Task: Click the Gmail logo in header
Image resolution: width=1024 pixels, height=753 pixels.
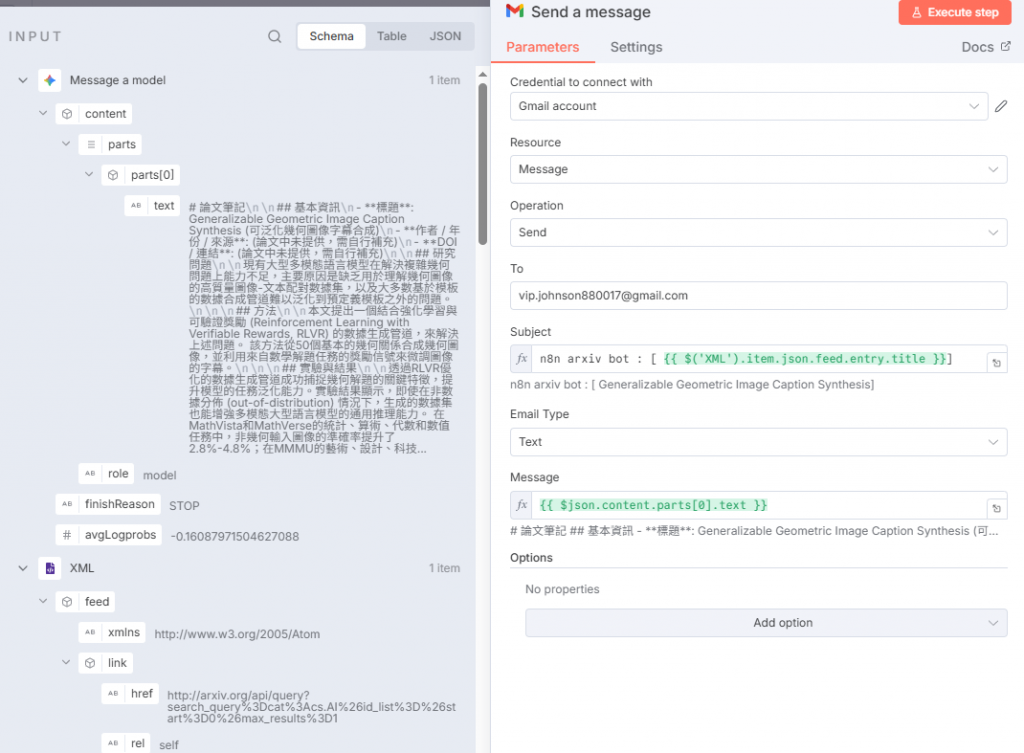Action: coord(515,11)
